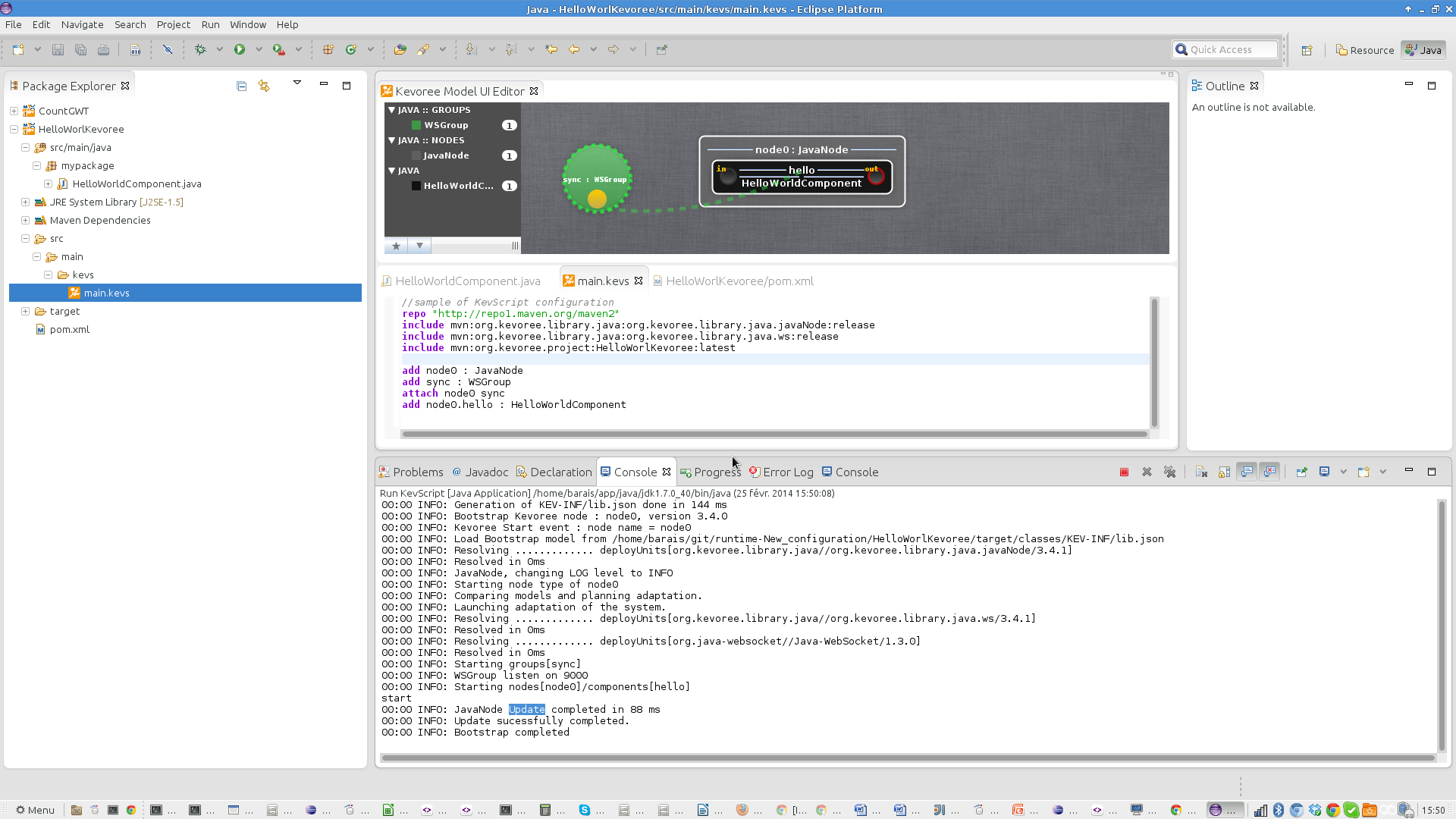This screenshot has width=1456, height=819.
Task: Click the star button in Kevoree palette
Action: tap(396, 246)
